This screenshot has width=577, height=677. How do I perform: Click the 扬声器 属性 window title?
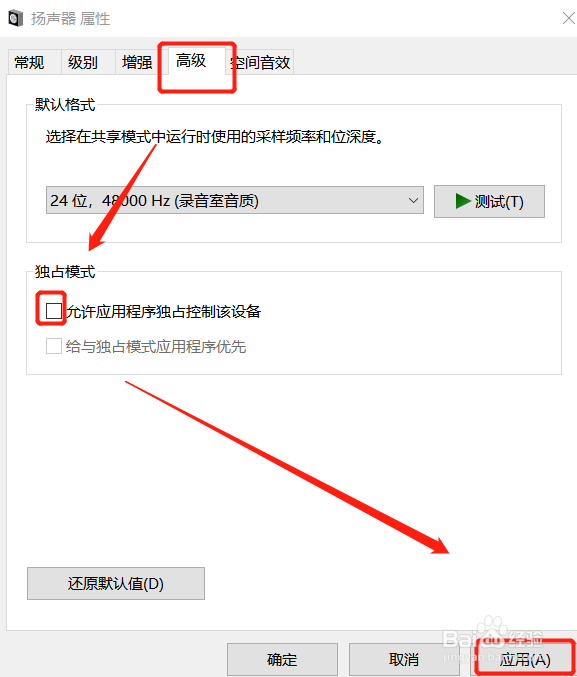point(70,19)
